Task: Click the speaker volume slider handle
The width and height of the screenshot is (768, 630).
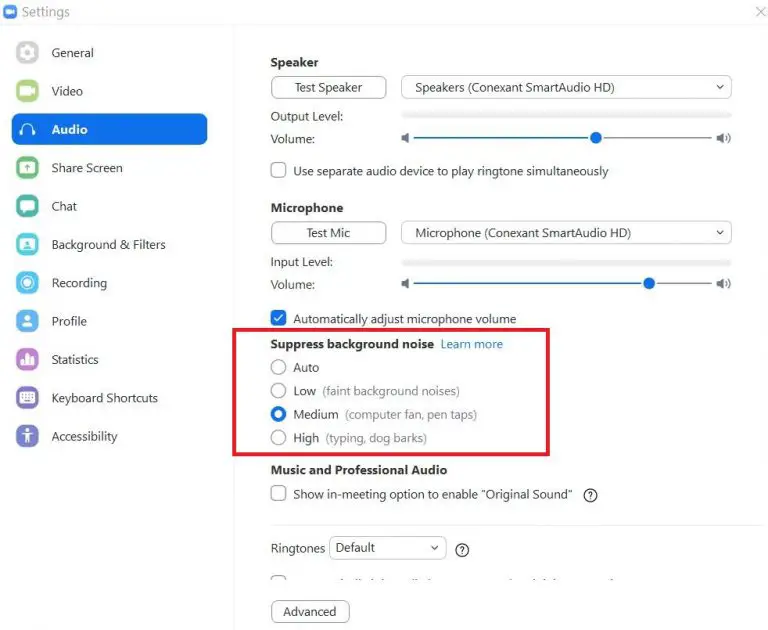Action: point(596,138)
